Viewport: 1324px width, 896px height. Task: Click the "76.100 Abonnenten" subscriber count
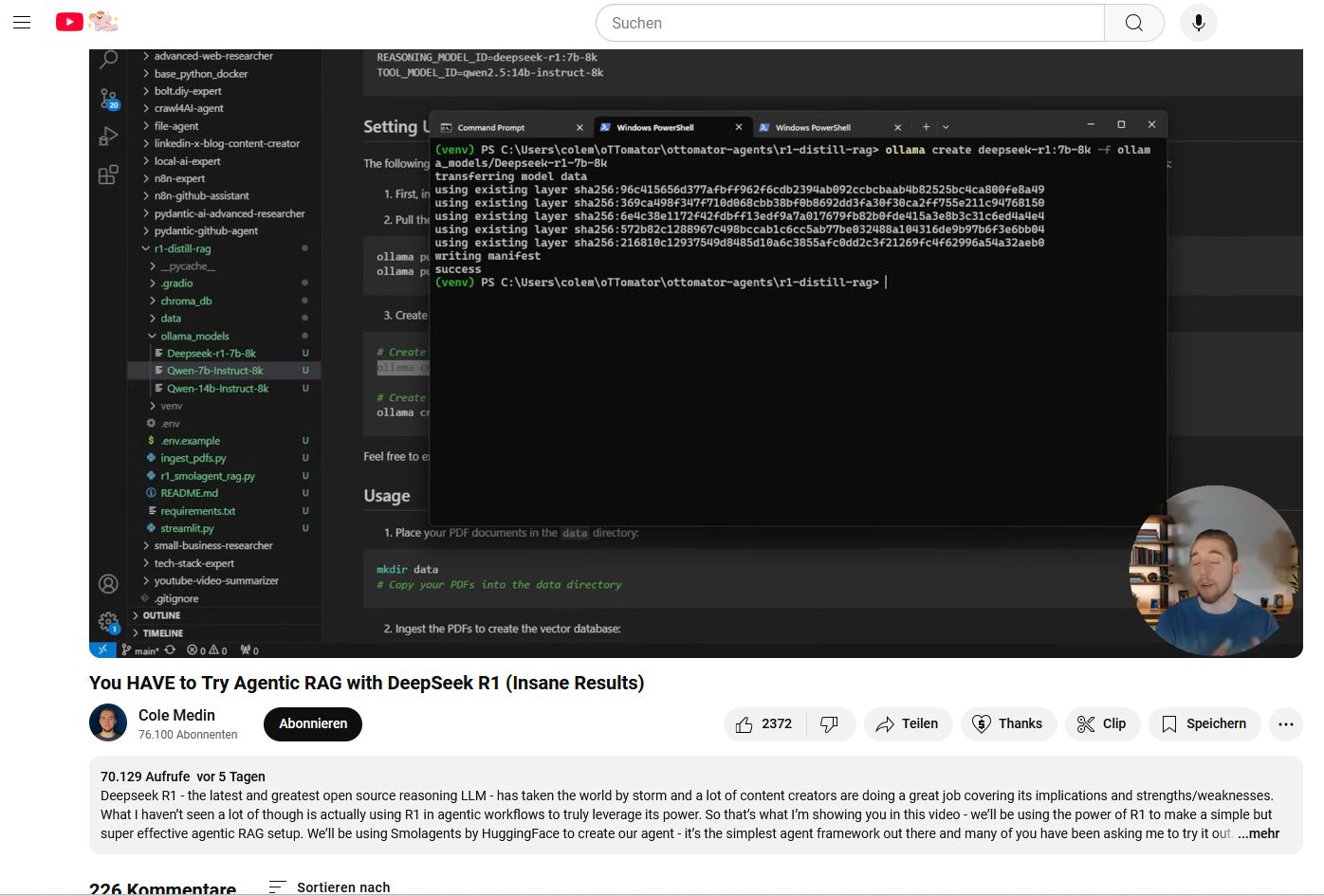(x=188, y=735)
